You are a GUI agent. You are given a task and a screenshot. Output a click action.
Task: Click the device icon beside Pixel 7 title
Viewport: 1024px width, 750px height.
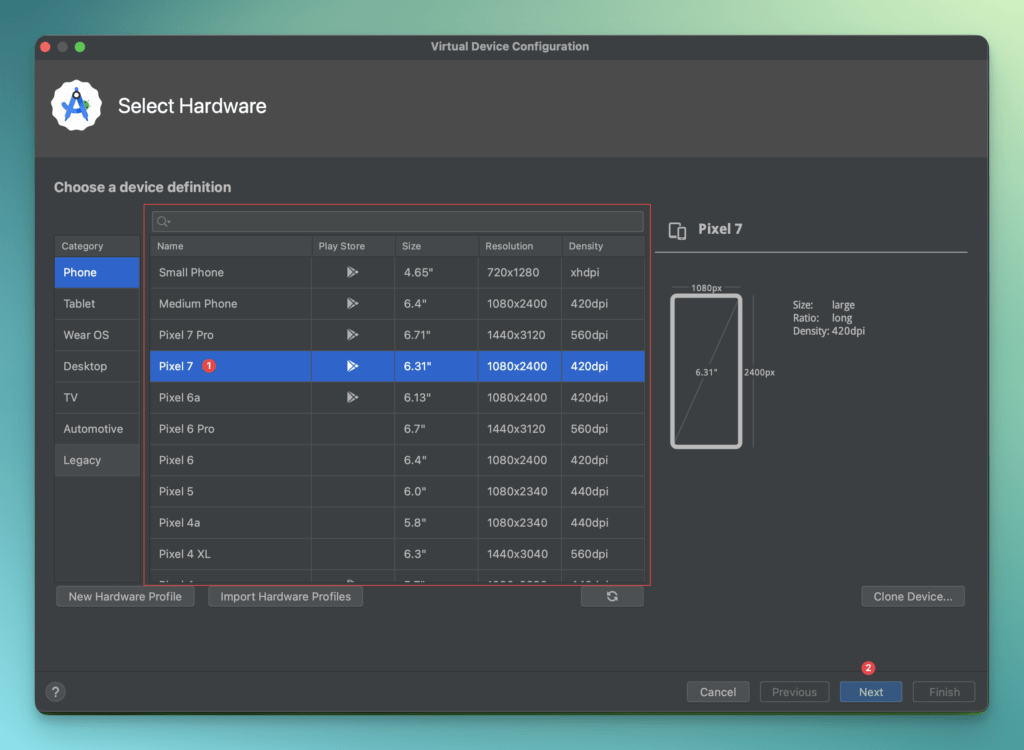point(677,230)
